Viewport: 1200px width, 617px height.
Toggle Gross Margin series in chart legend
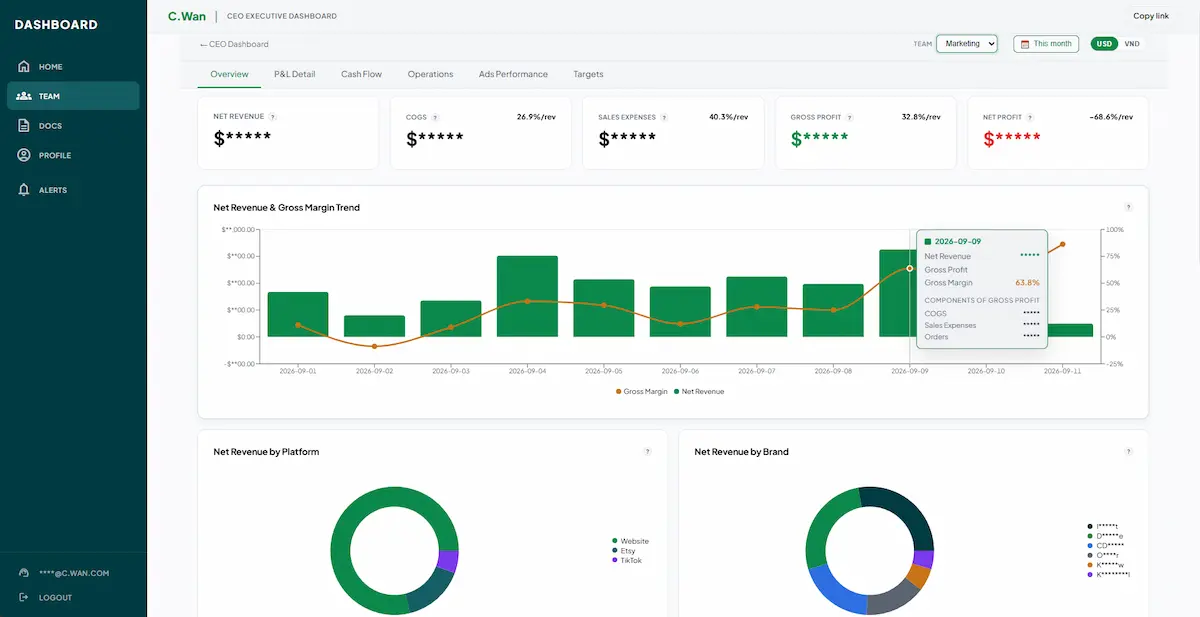[642, 391]
